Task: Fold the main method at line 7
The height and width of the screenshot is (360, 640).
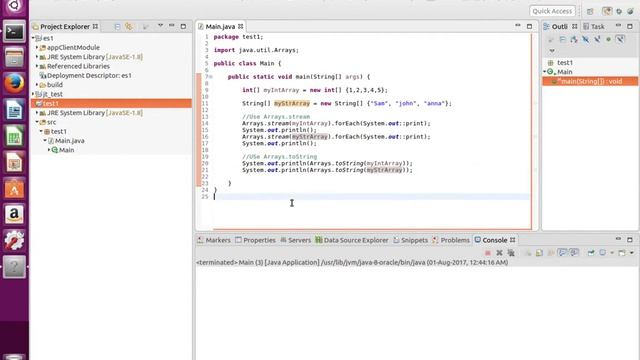Action: click(211, 77)
